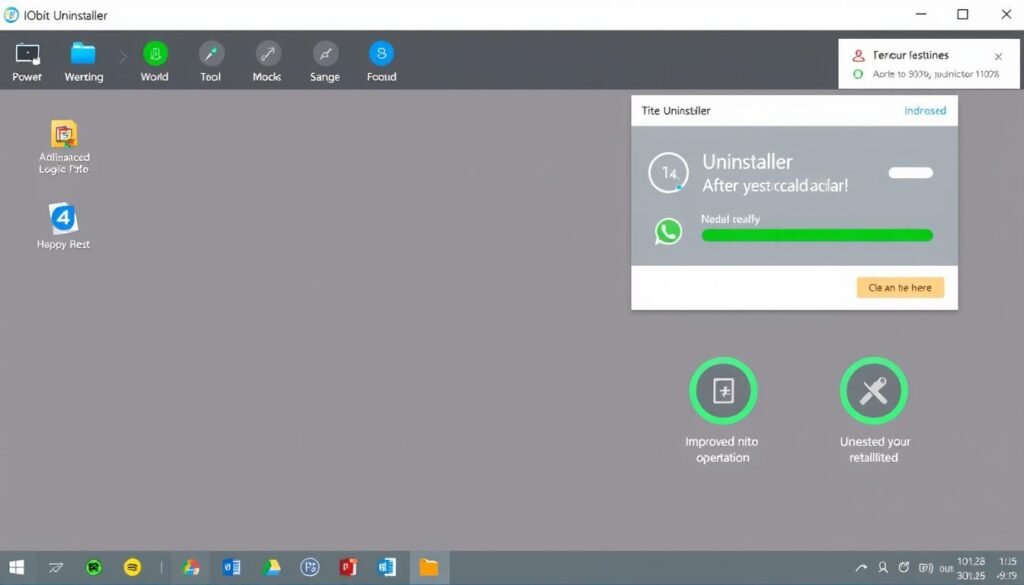Screen dimensions: 1024x585
Task: Click the Indrosed link
Action: pos(925,110)
